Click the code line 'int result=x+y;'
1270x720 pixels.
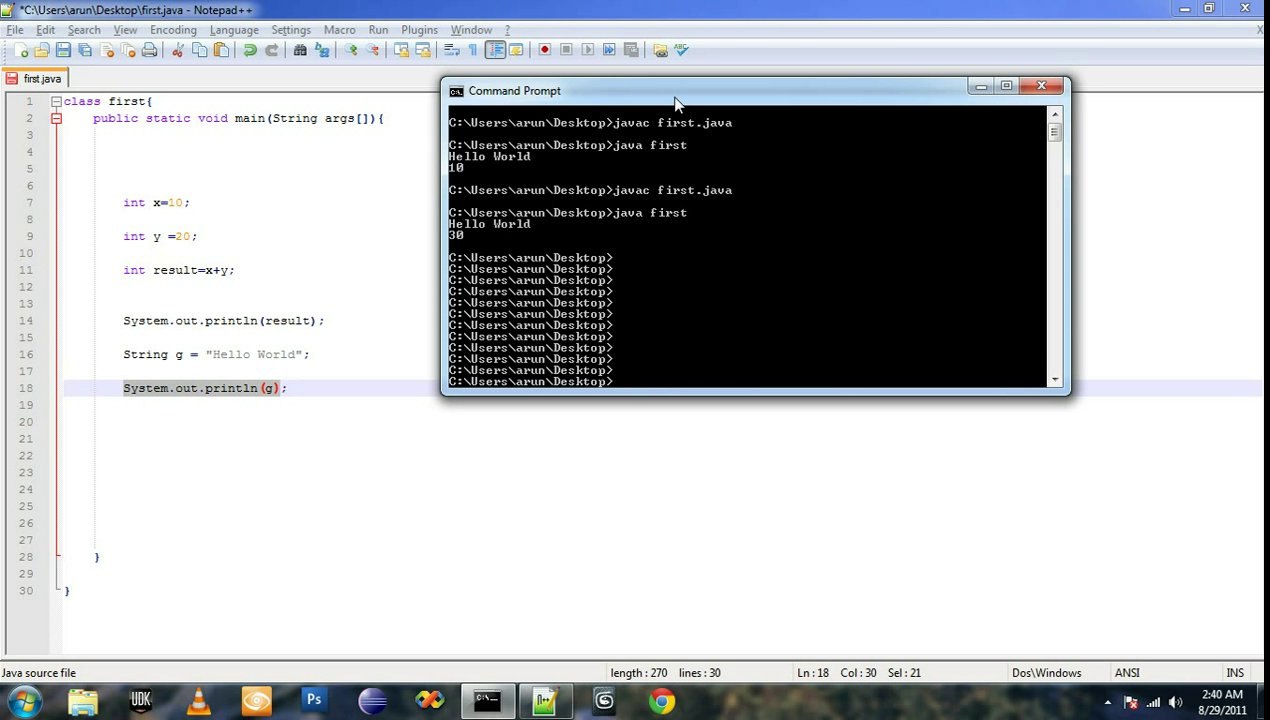(x=179, y=270)
